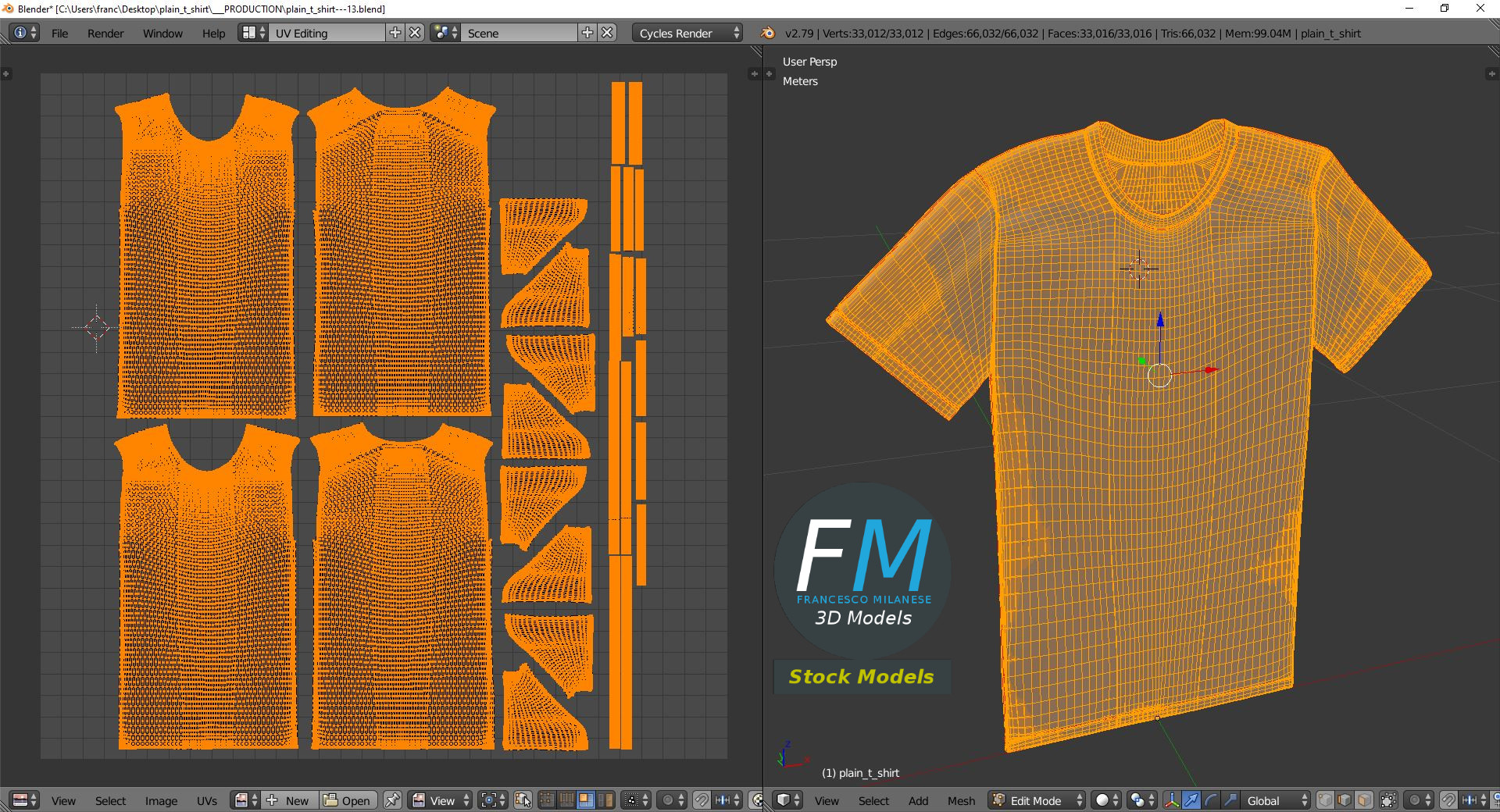Open the Info editor type selector
Screen dimensions: 1500x812
[x=24, y=33]
